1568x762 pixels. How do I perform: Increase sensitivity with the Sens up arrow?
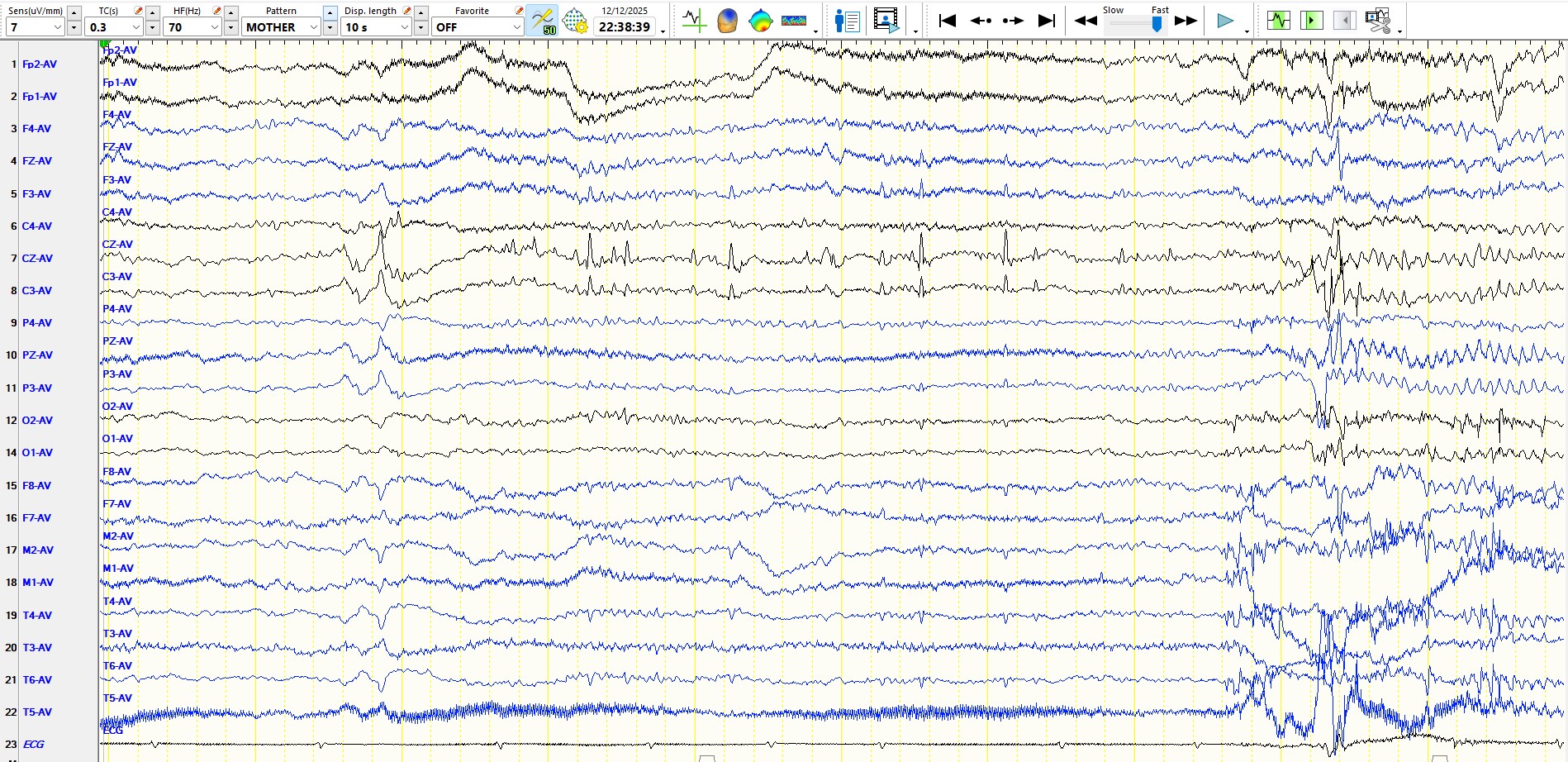pos(74,12)
